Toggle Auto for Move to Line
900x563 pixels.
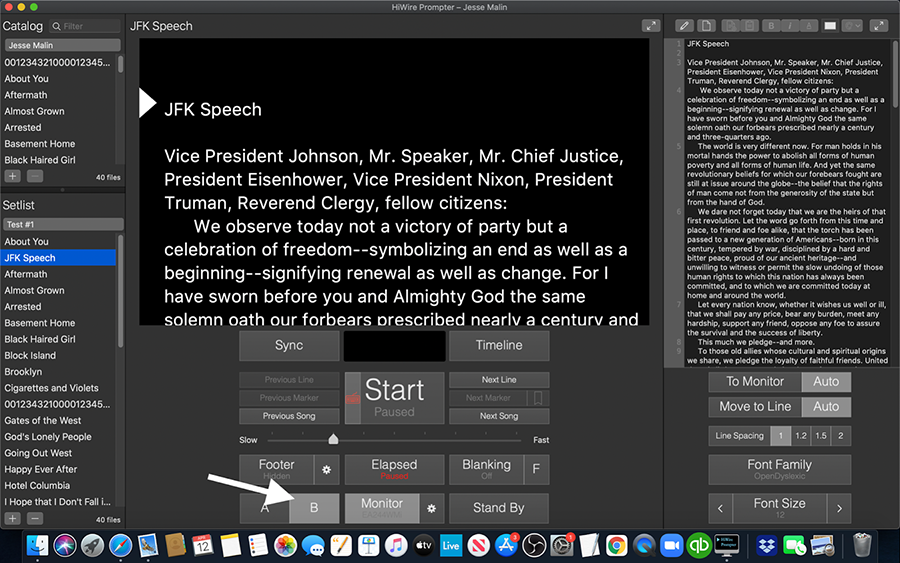[826, 406]
